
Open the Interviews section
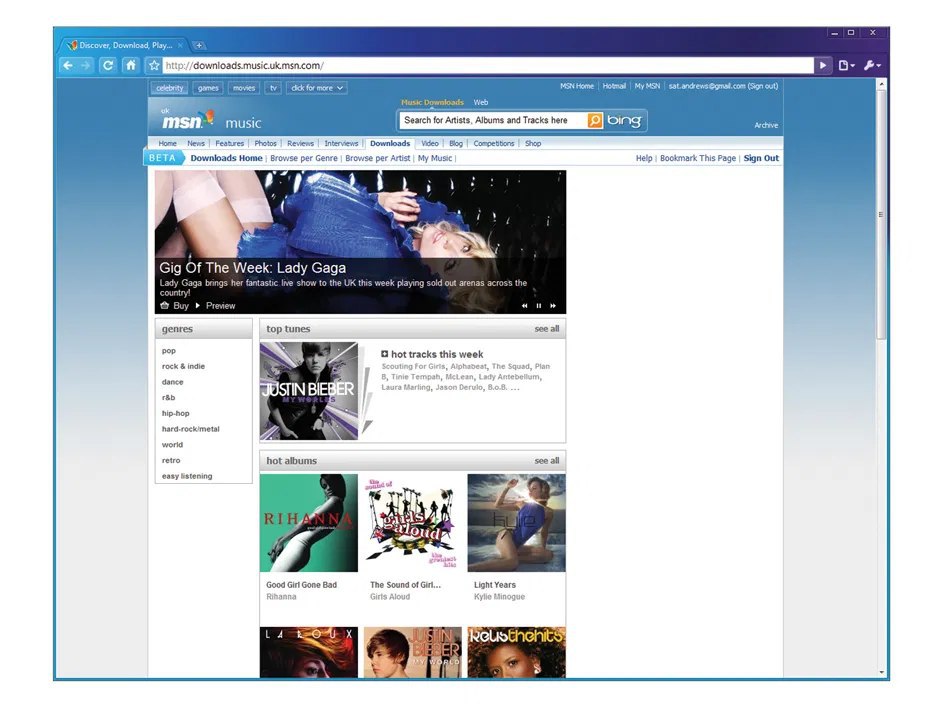point(341,143)
